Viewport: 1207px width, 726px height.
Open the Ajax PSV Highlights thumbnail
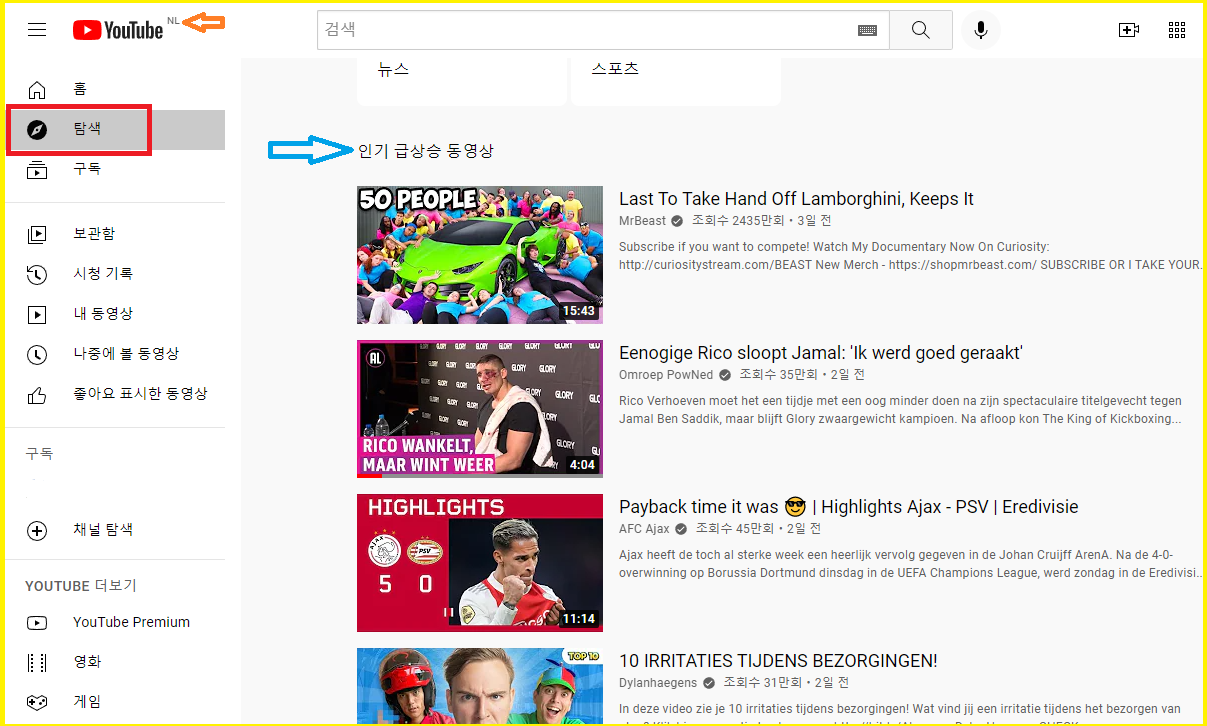point(480,563)
